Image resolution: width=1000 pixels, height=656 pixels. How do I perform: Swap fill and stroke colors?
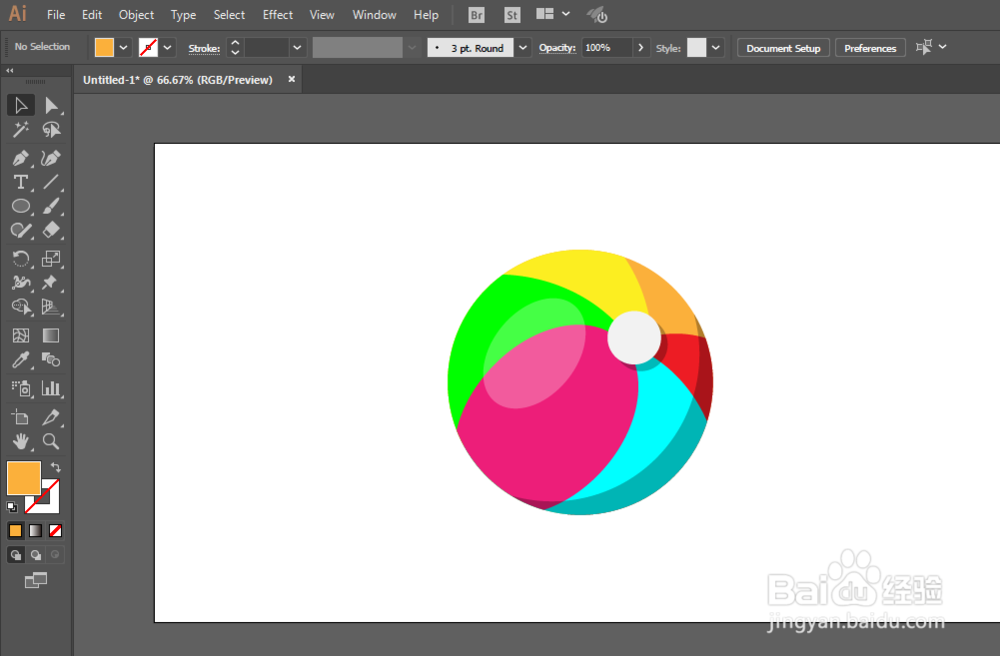click(55, 467)
